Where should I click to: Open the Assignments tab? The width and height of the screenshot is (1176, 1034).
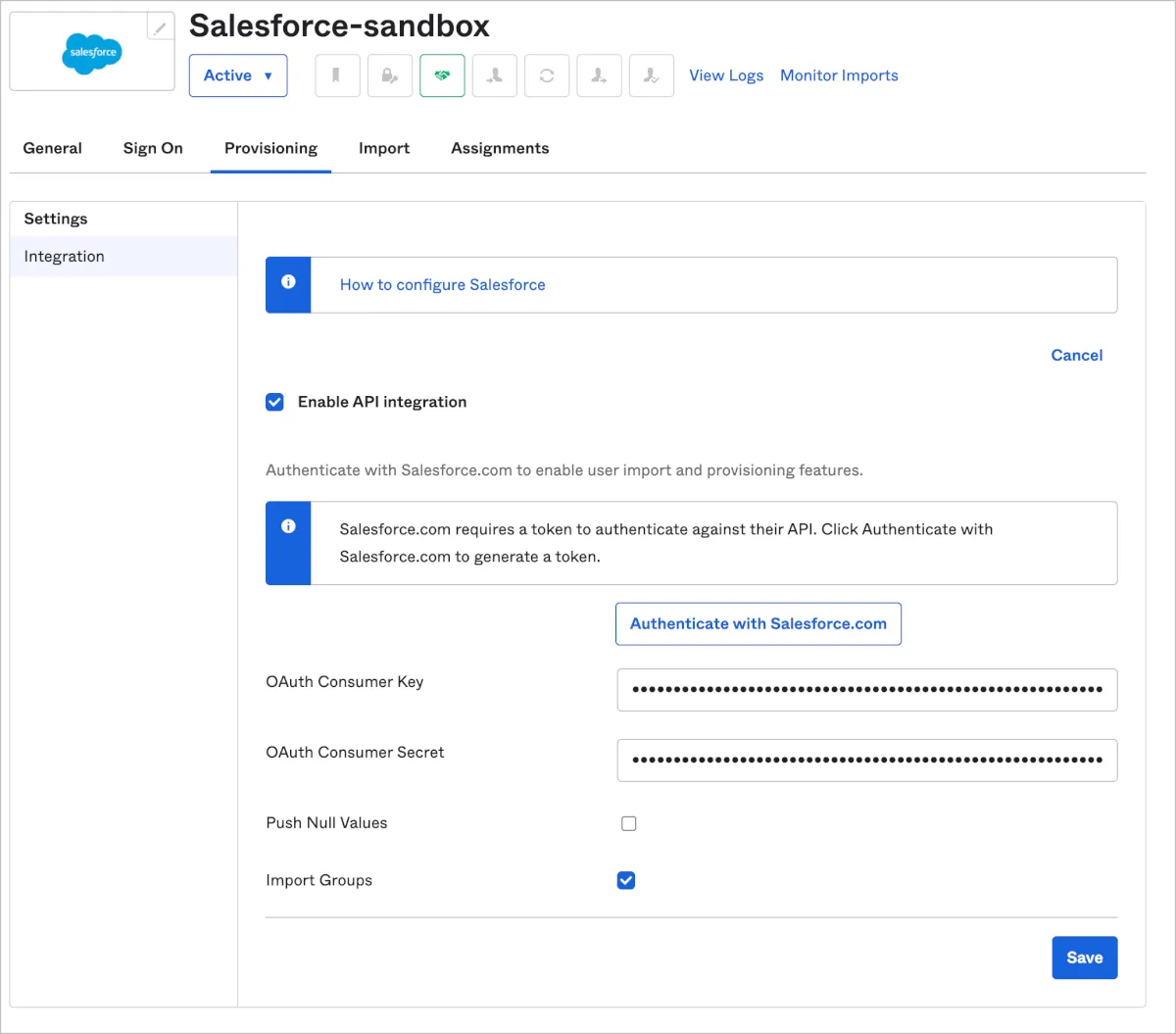tap(500, 148)
